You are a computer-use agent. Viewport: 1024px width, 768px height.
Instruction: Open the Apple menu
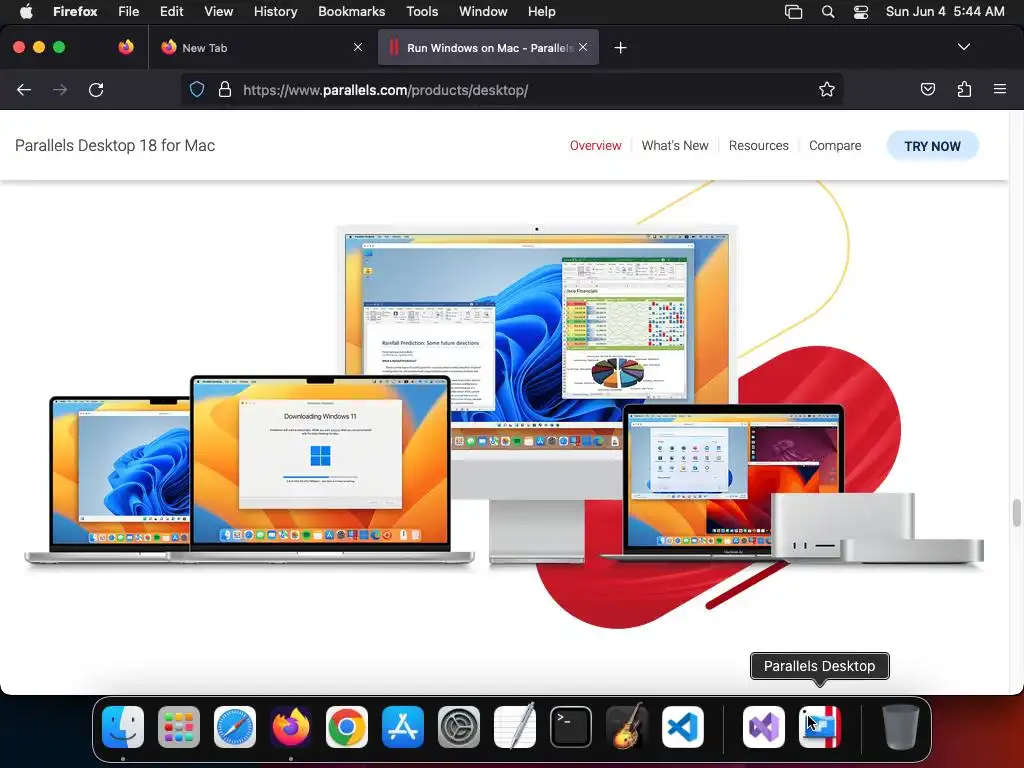(25, 11)
